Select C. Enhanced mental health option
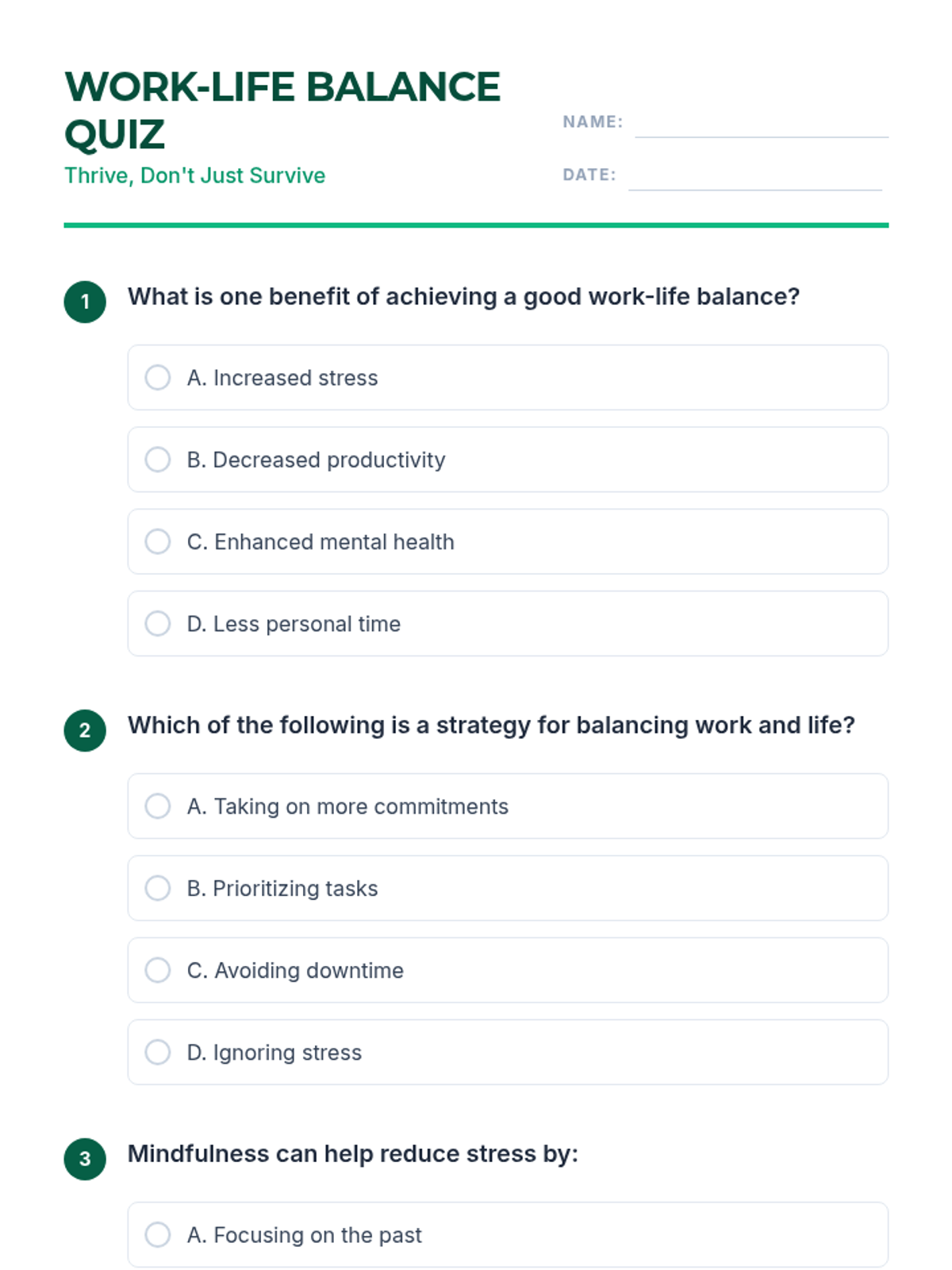 [x=158, y=541]
